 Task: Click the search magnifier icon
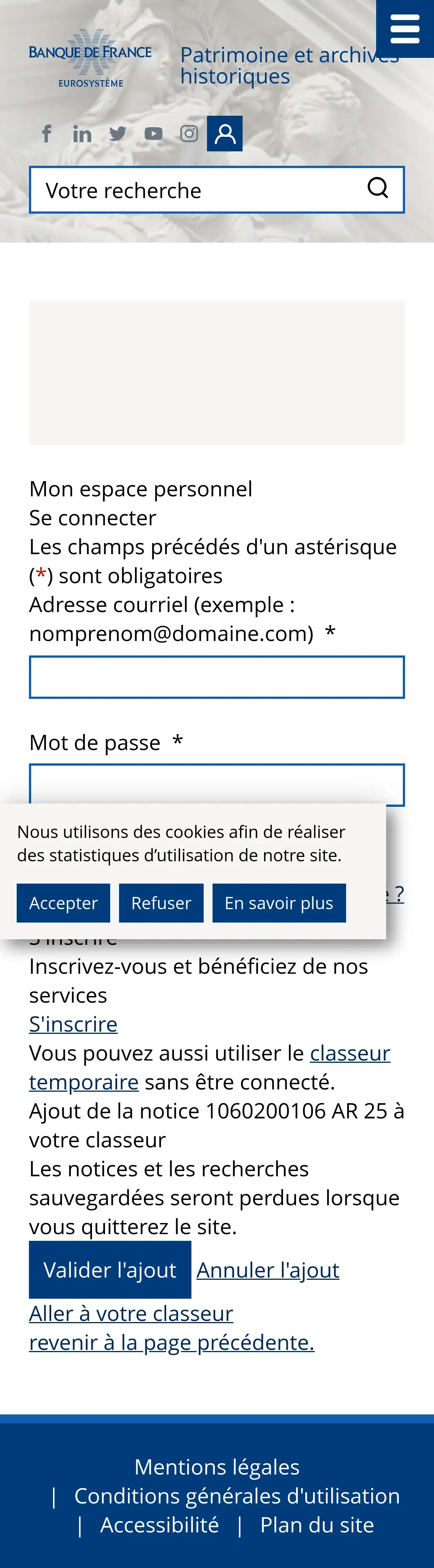click(x=378, y=188)
